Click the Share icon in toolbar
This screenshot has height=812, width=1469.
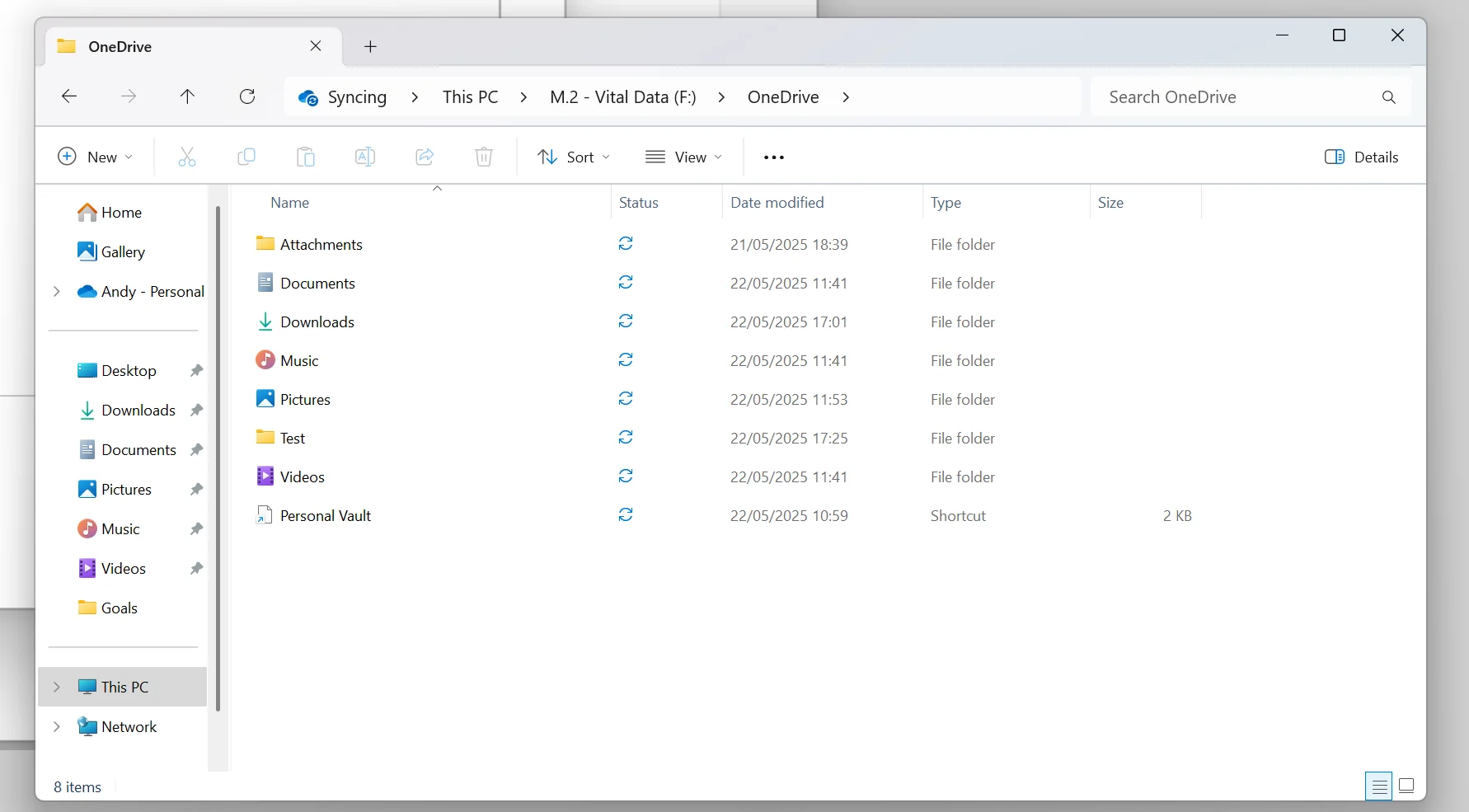click(425, 157)
